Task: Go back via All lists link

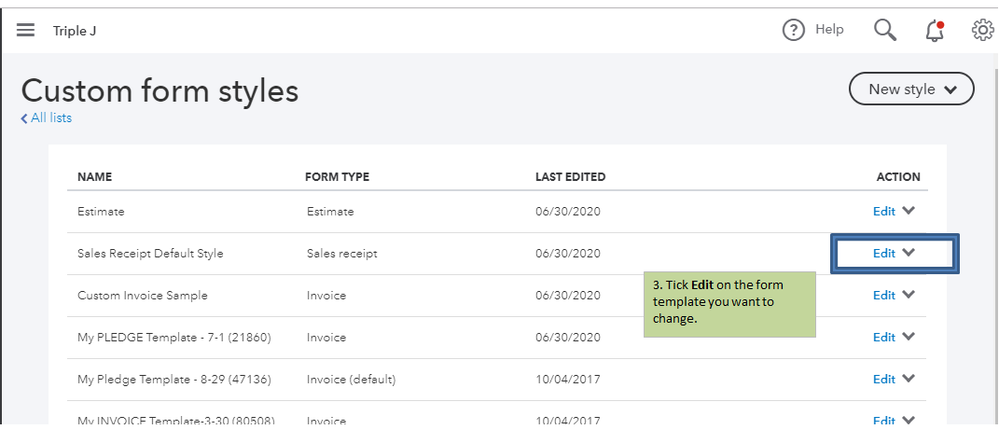Action: pyautogui.click(x=46, y=118)
